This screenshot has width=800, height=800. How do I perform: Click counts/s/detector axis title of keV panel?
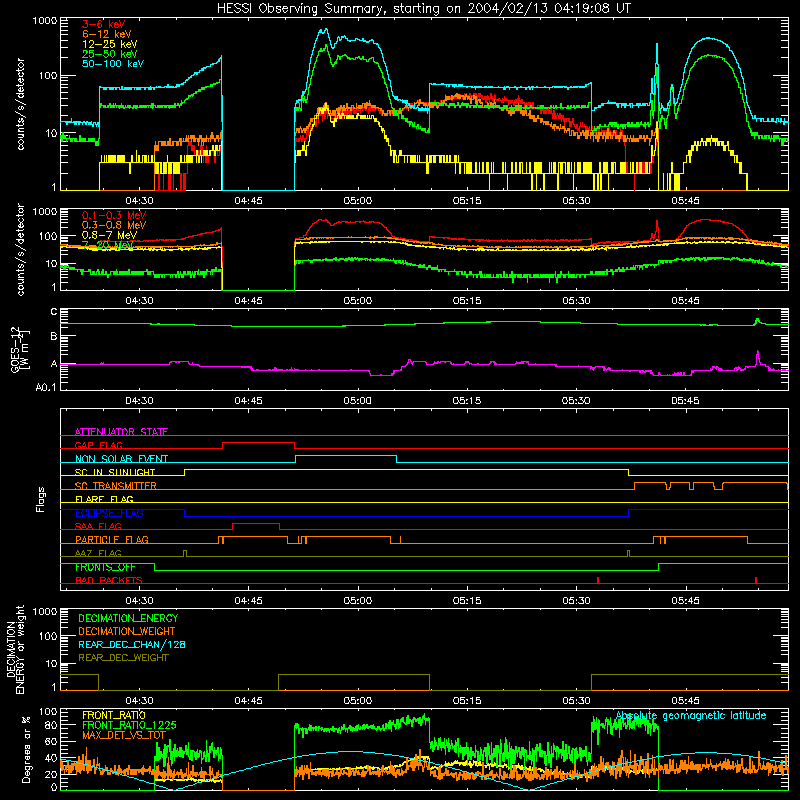coord(20,104)
